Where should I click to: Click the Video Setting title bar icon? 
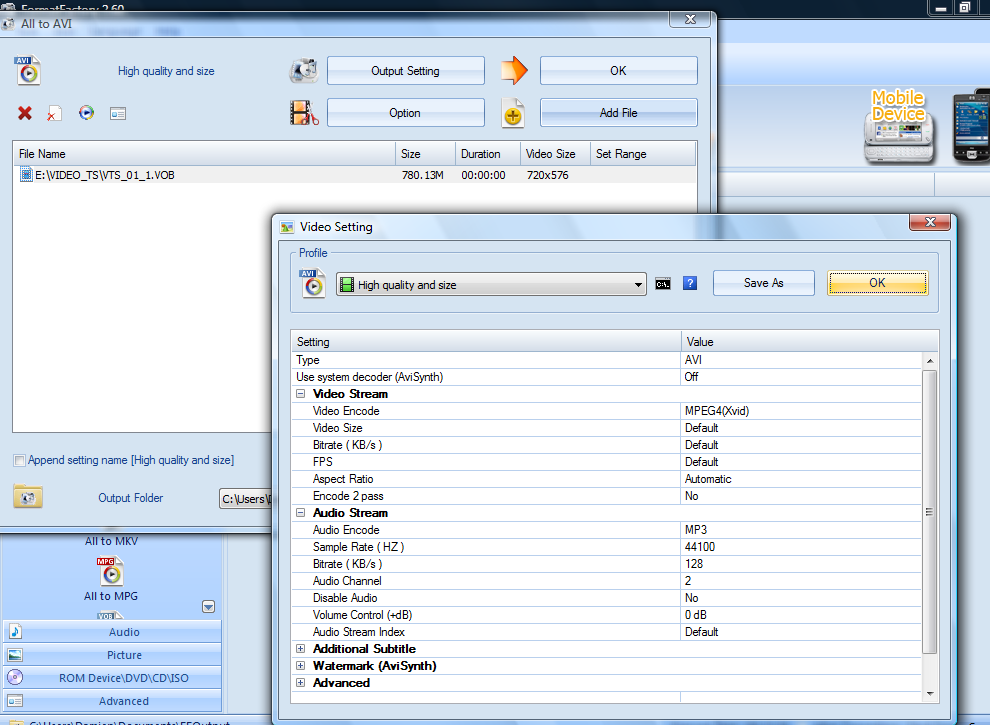(x=287, y=227)
